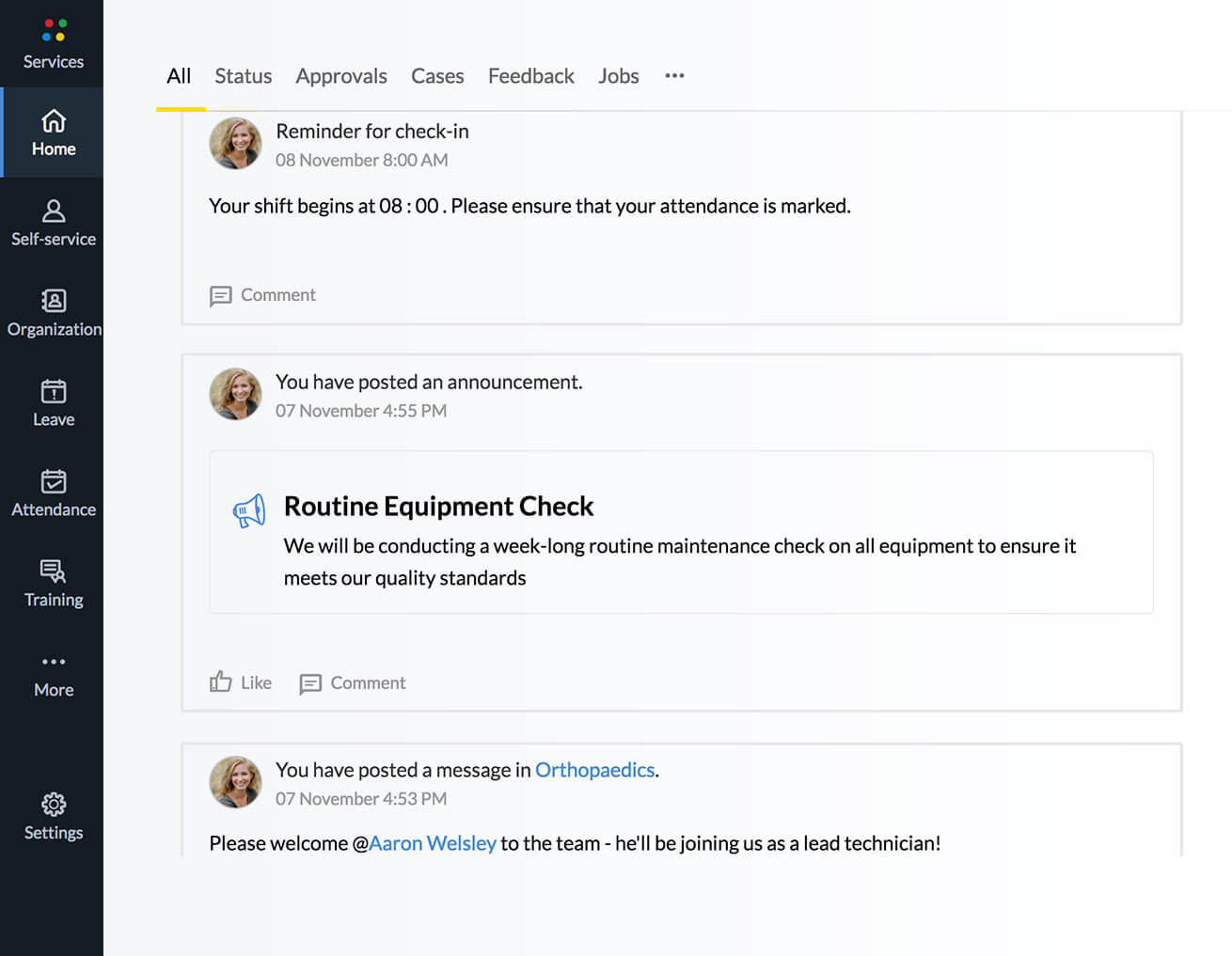Show more feed tabs with ellipsis
Image resolution: width=1232 pixels, height=956 pixels.
point(674,76)
